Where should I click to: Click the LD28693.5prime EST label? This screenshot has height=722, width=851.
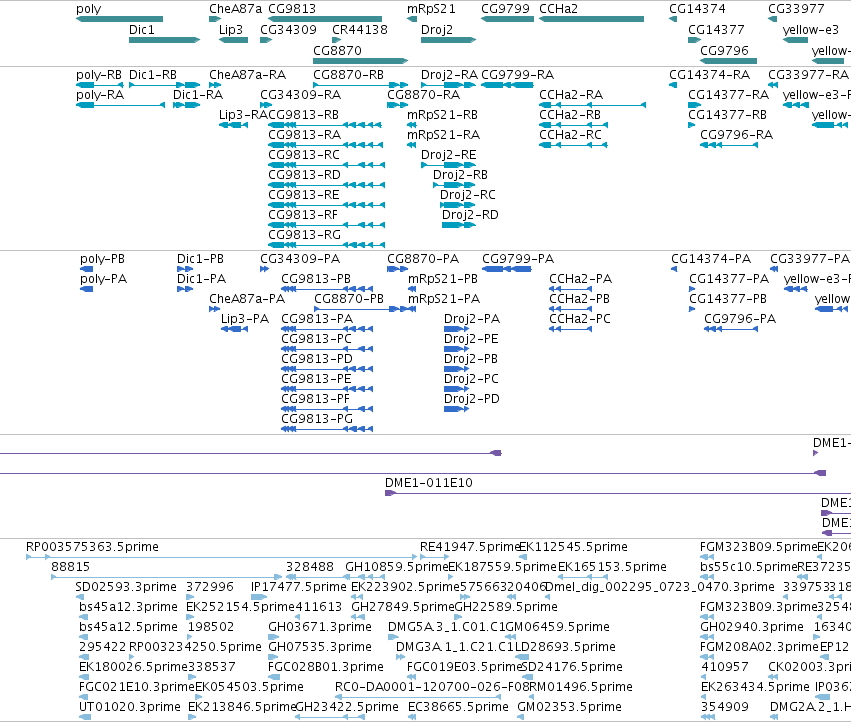[565, 647]
